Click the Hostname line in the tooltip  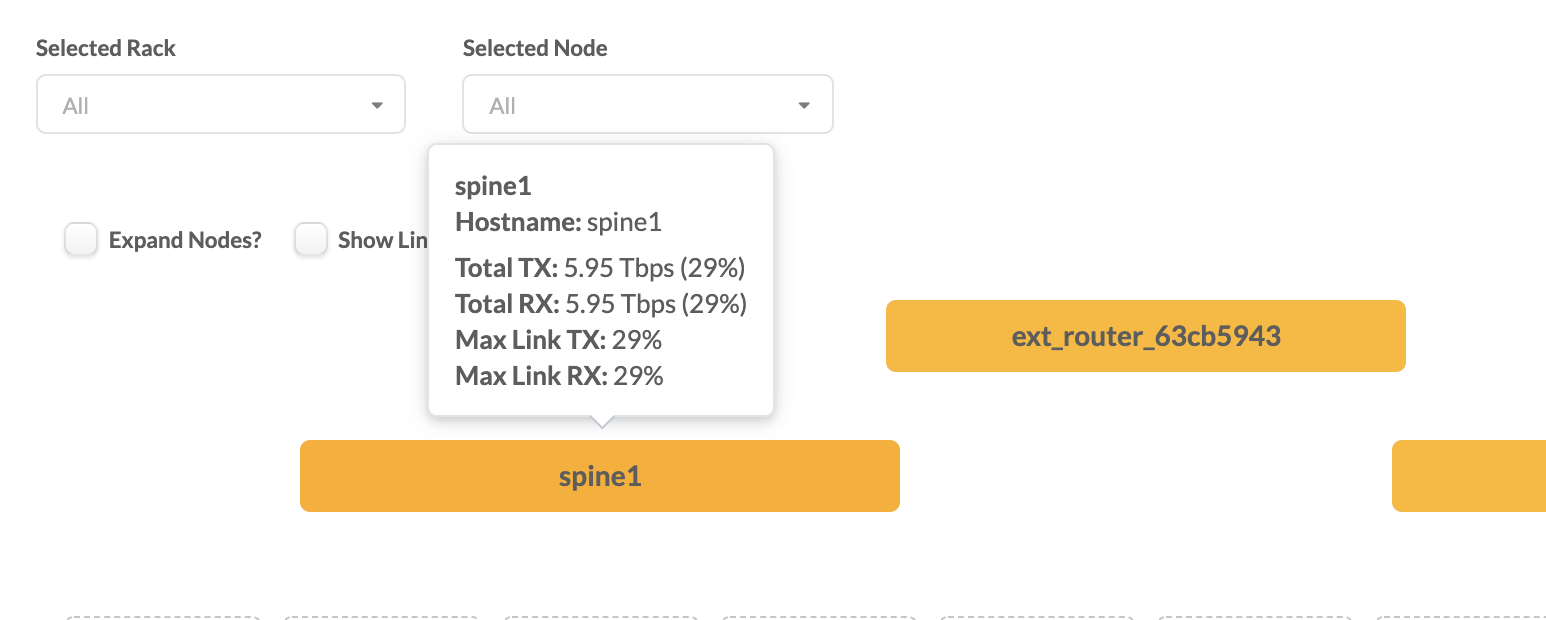click(x=558, y=222)
